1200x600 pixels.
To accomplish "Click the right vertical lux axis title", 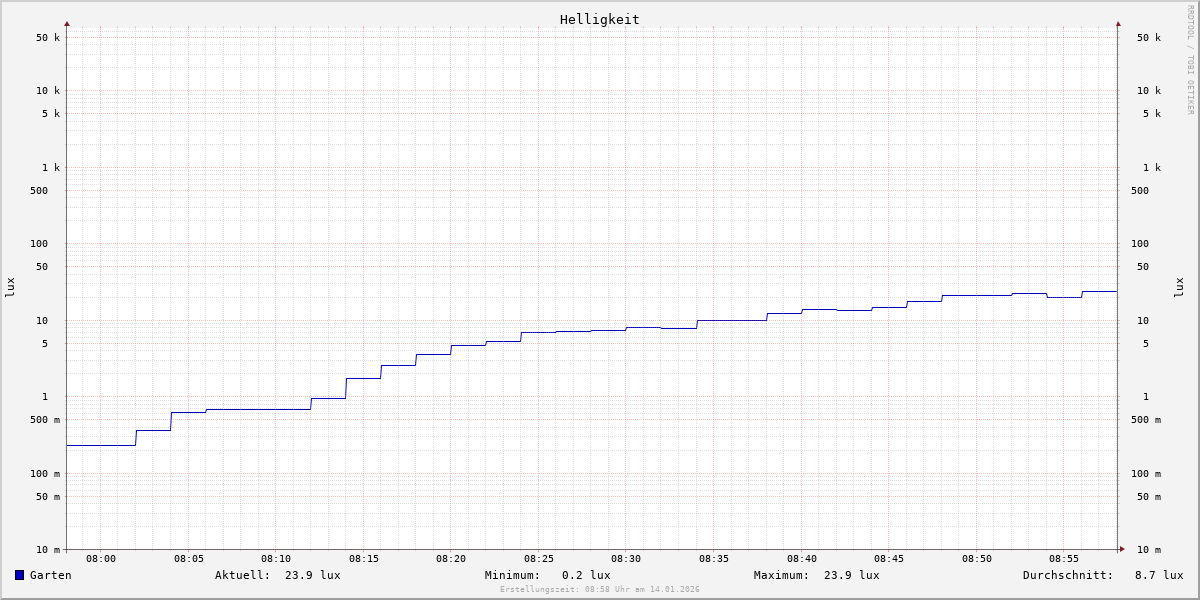I will tap(1179, 287).
